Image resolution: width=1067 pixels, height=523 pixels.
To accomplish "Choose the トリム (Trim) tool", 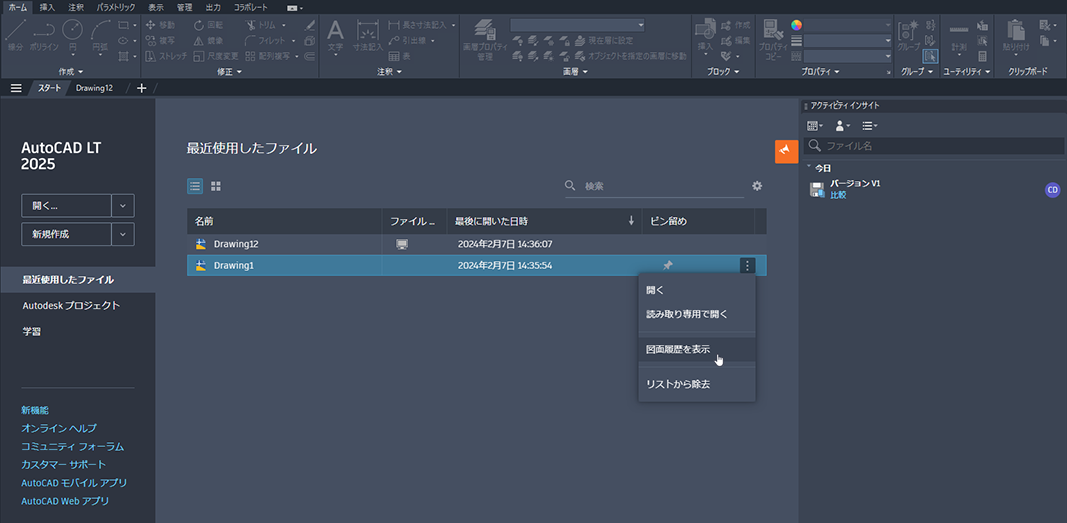I will [265, 25].
